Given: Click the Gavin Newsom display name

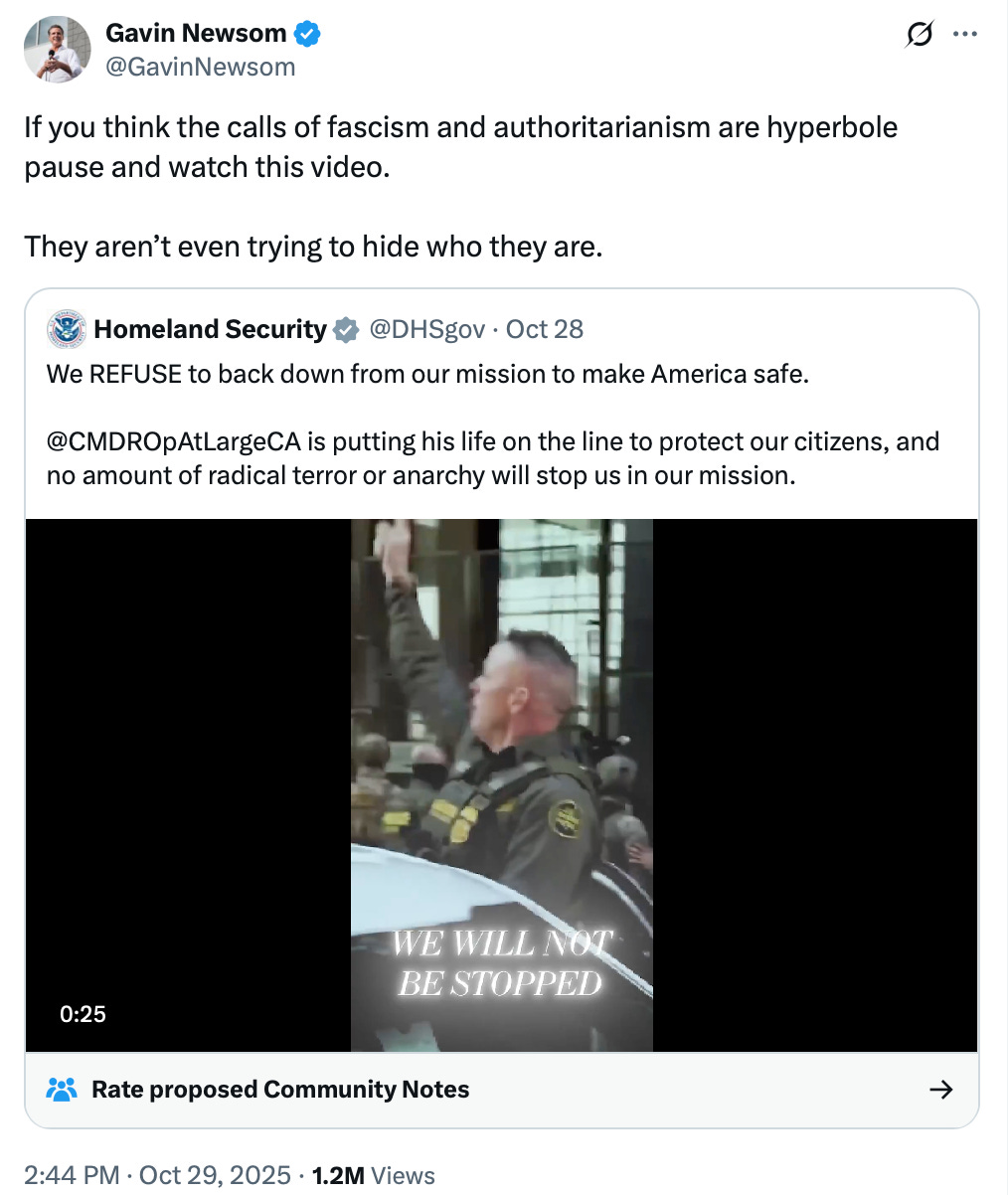Looking at the screenshot, I should 196,33.
